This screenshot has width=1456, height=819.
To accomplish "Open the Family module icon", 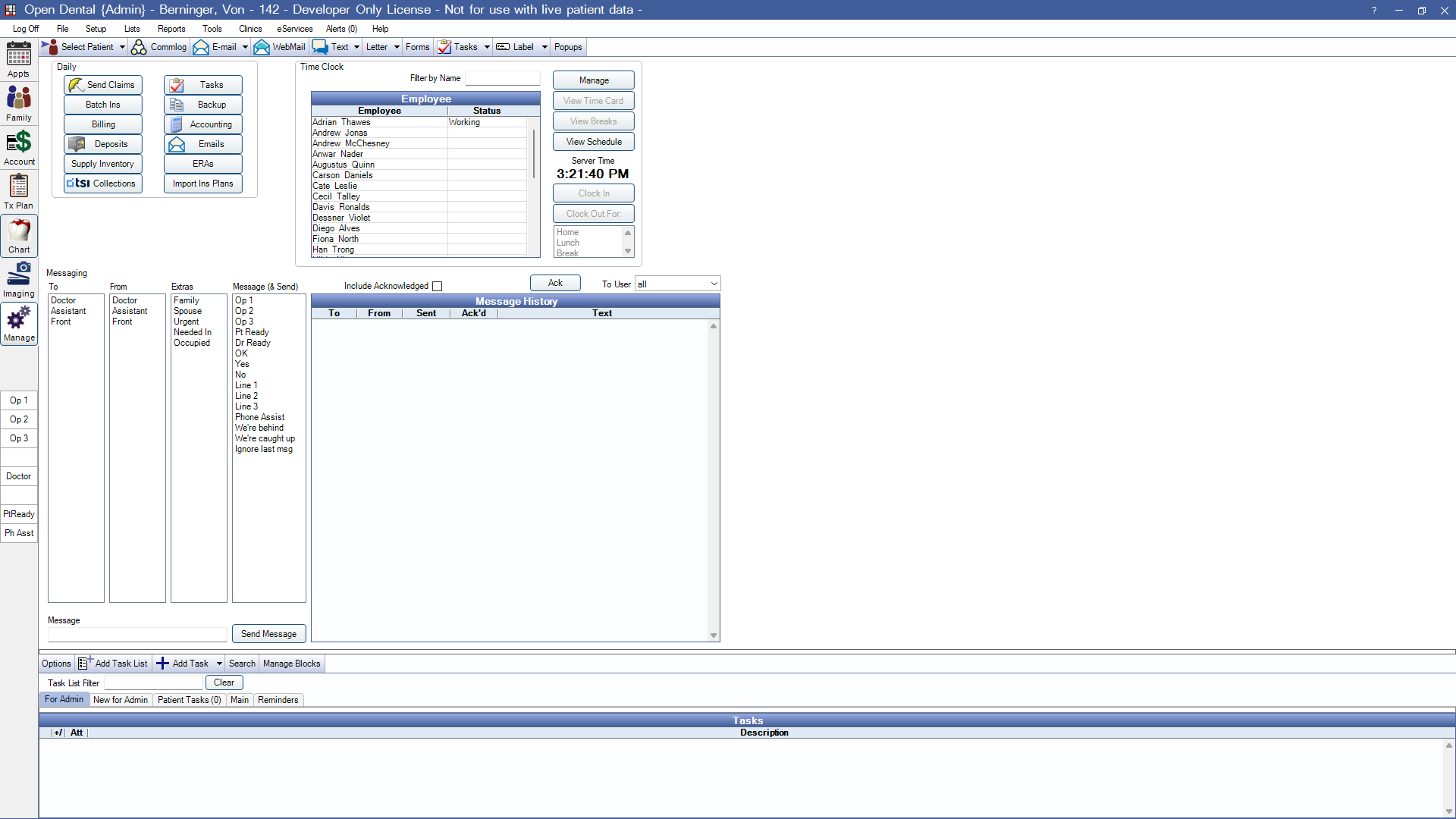I will tap(19, 103).
